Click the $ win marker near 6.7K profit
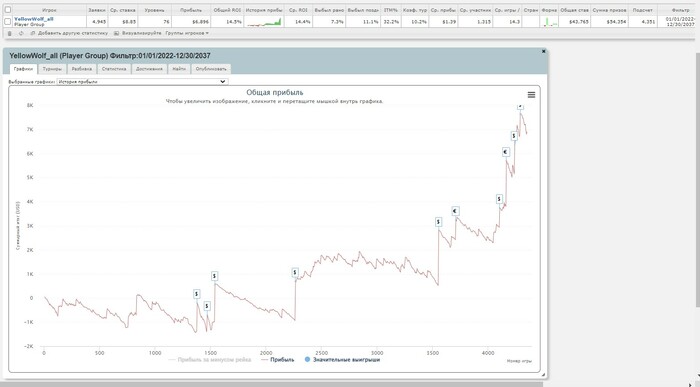 pos(514,136)
